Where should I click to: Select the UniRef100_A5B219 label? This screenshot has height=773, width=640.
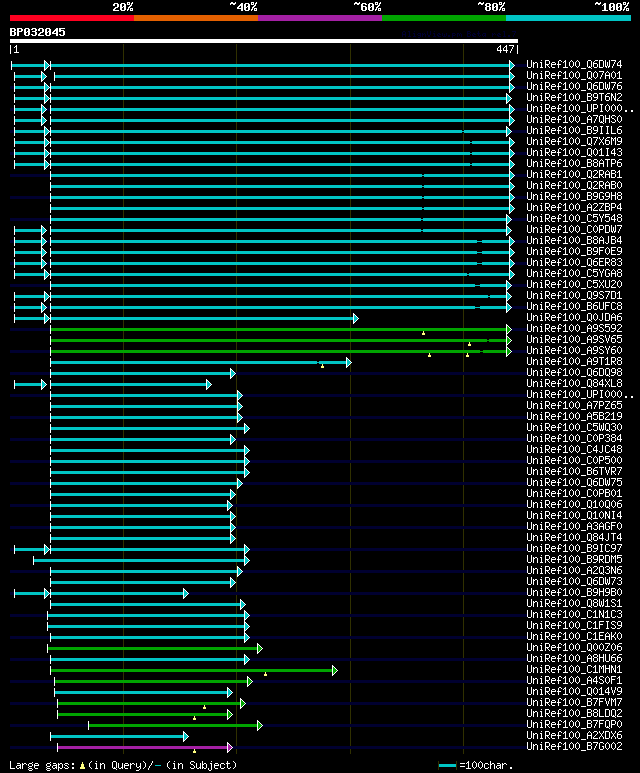click(574, 416)
